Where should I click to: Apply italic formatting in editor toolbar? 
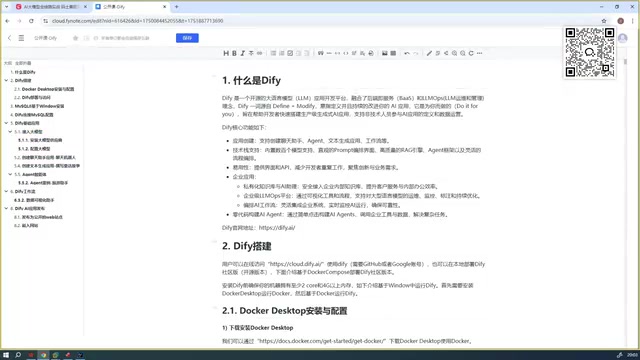[x=242, y=53]
